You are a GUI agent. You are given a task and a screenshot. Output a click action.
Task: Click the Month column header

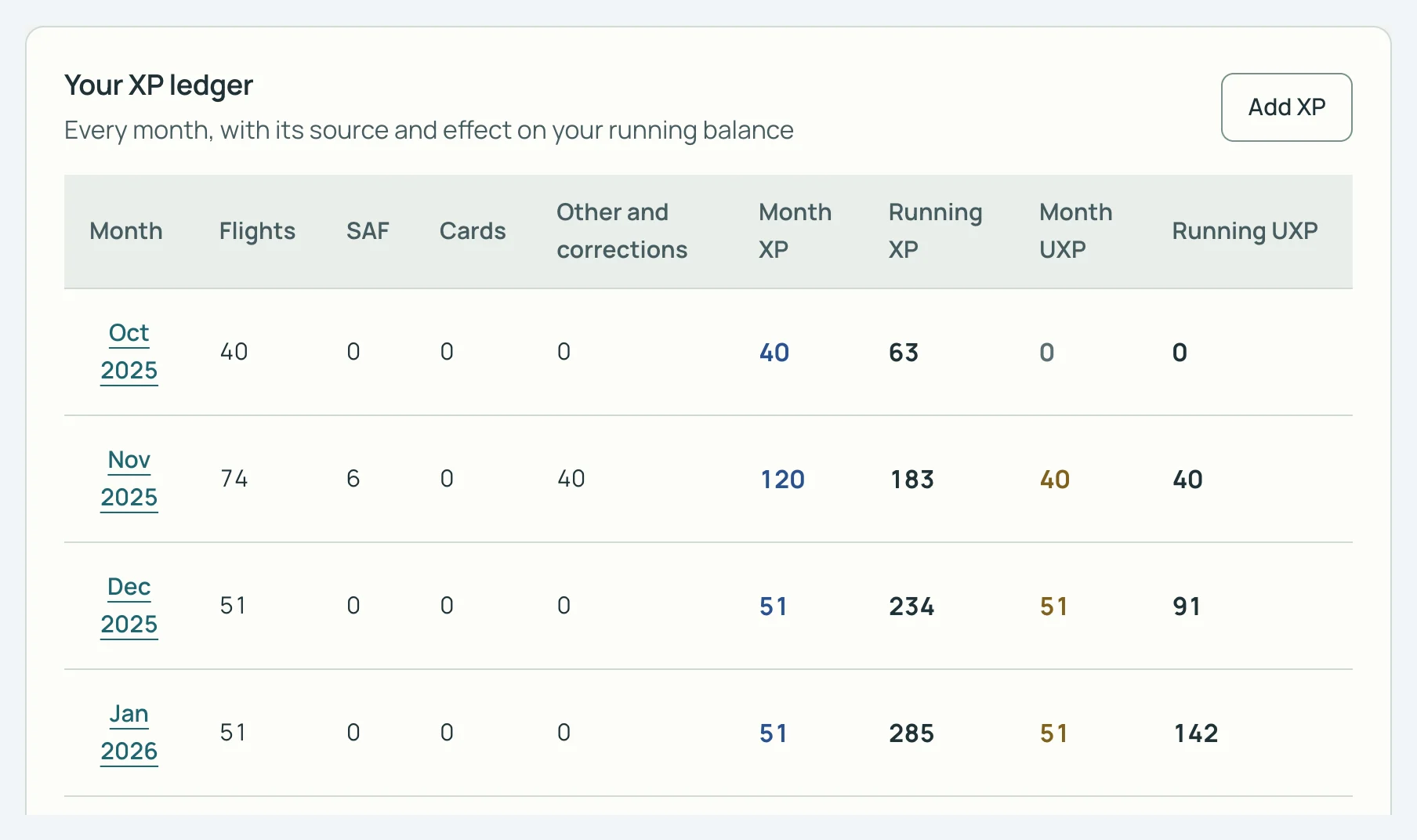126,231
